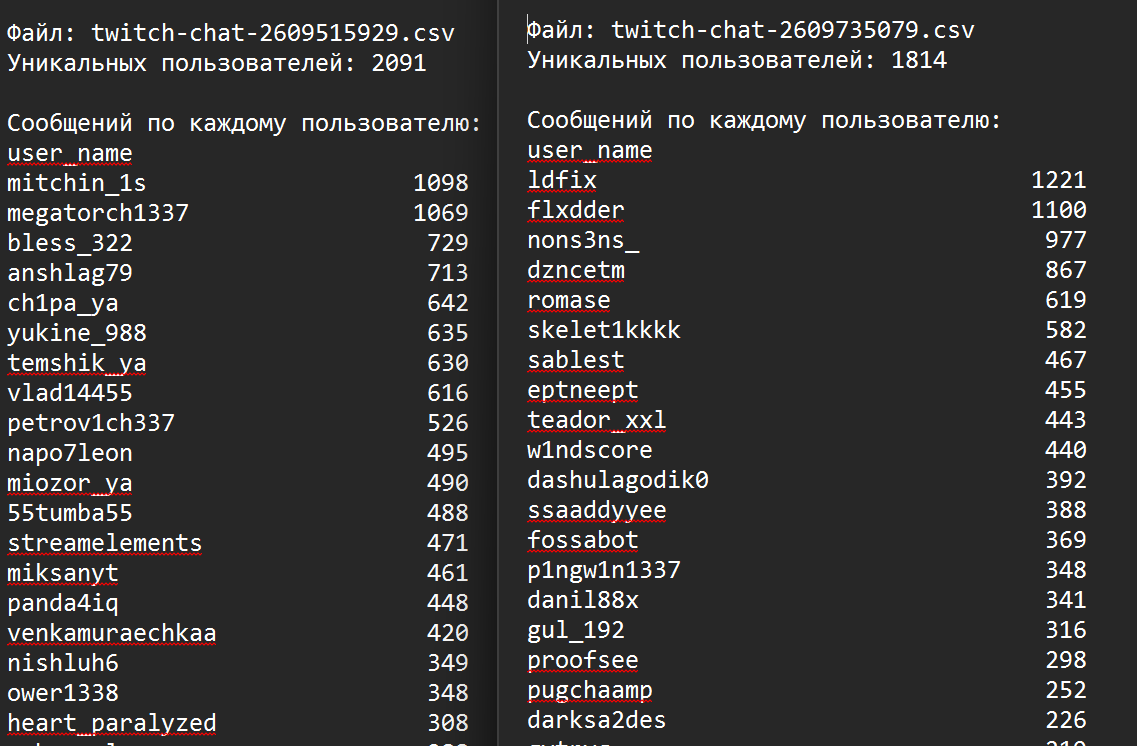
Task: Click the right file name twitch-chat-2609735079.csv
Action: coord(792,31)
